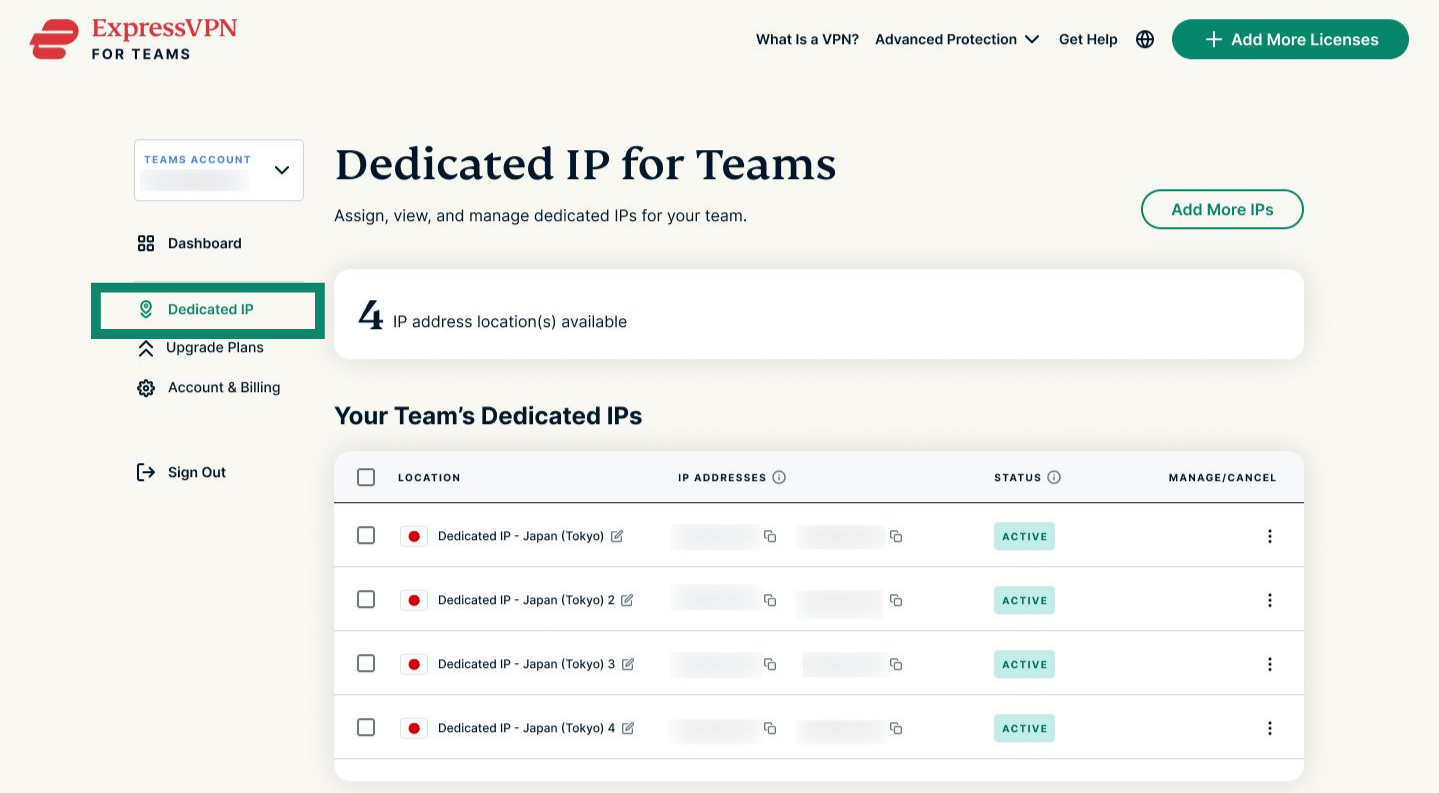Click '4 IP address location(s) available' text
This screenshot has width=1439, height=793.
[492, 316]
